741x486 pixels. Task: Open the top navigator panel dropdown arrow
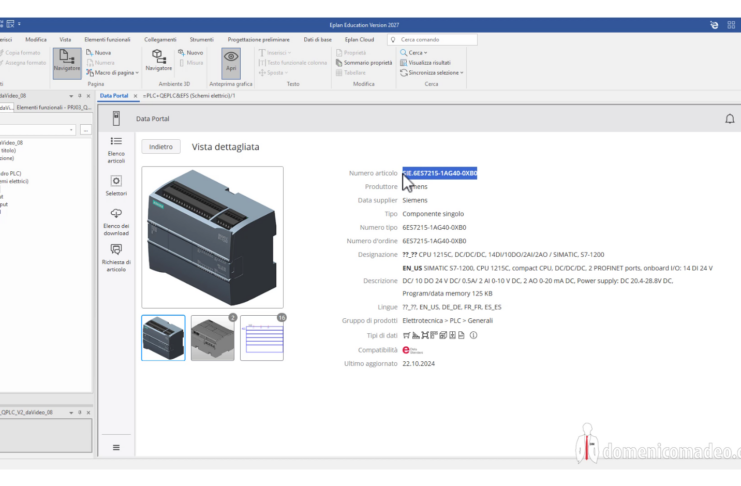point(71,96)
